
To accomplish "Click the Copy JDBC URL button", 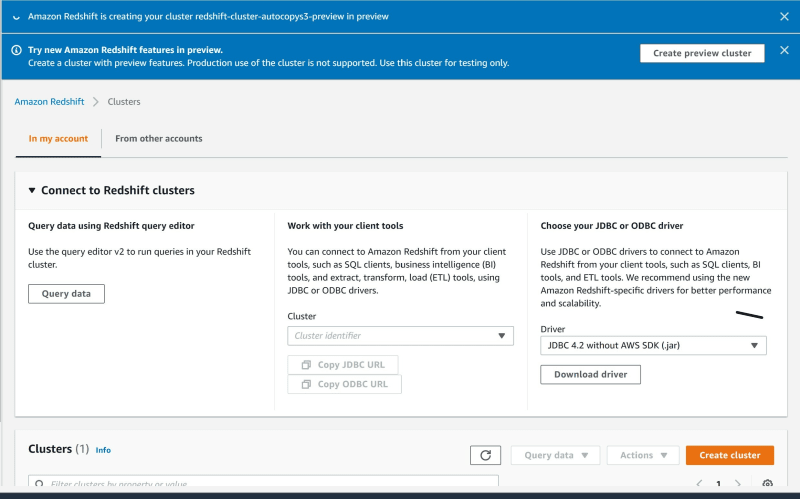I will [343, 365].
